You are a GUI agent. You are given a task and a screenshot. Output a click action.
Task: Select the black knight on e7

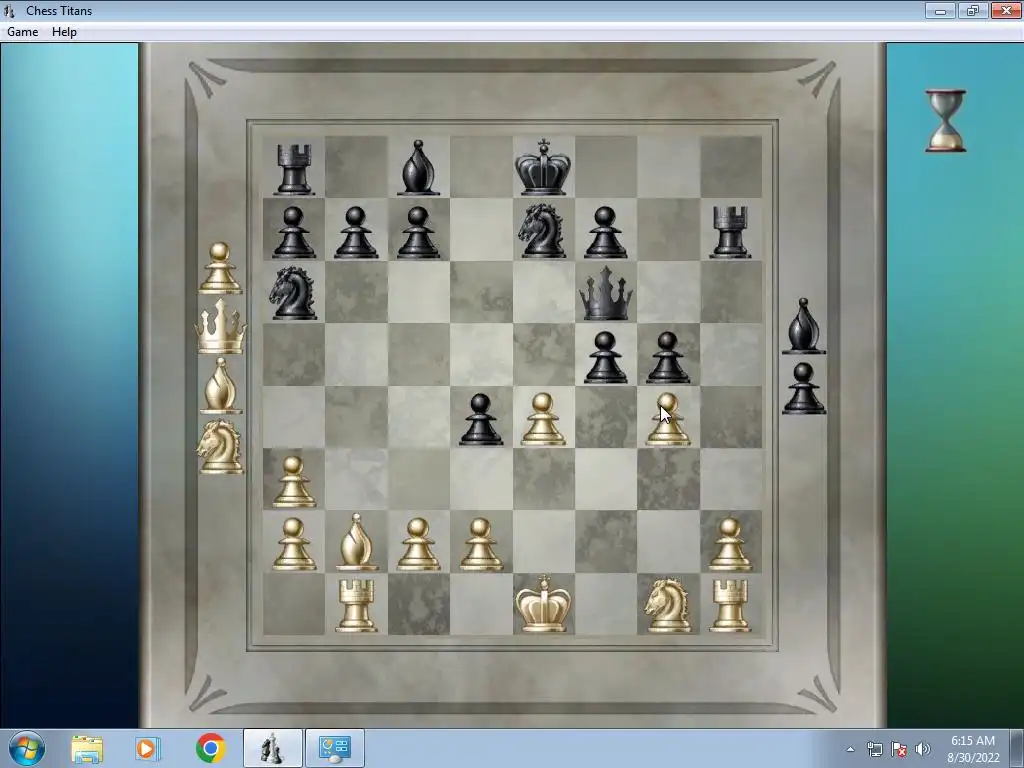coord(542,230)
